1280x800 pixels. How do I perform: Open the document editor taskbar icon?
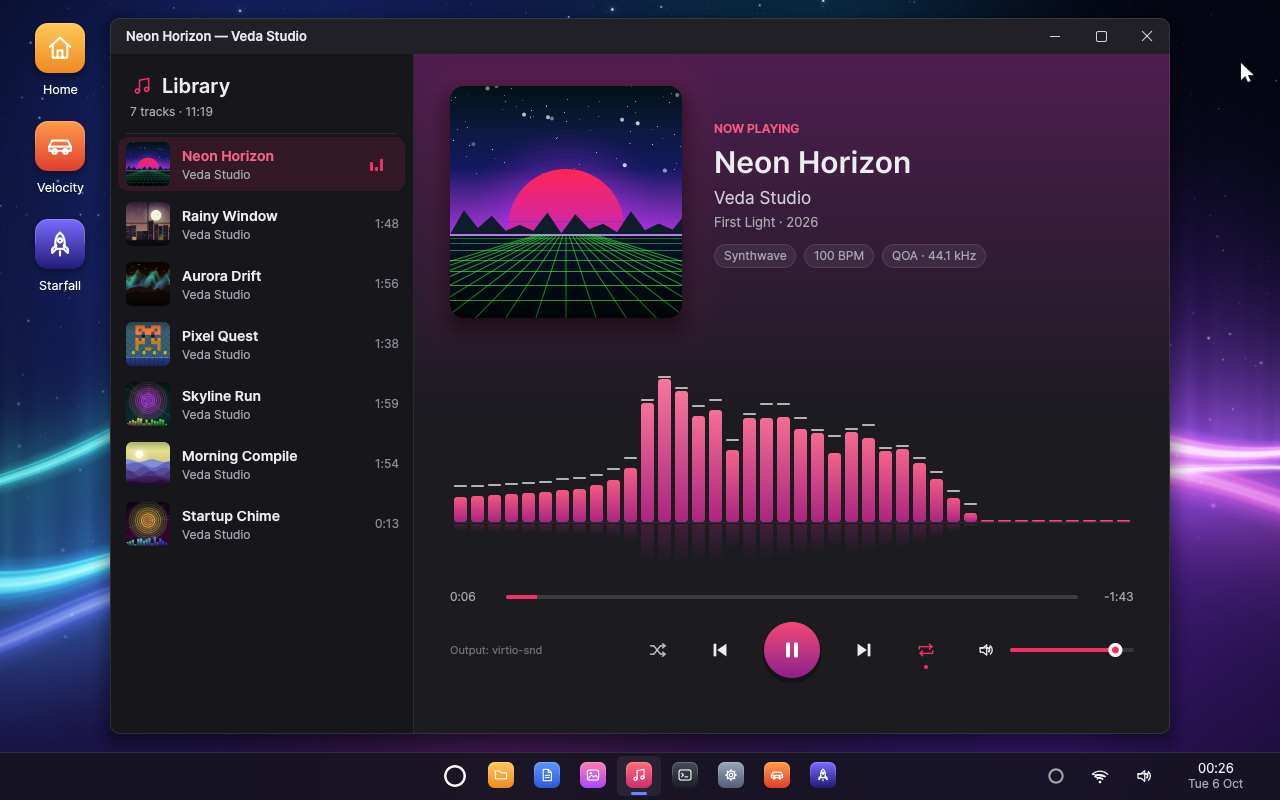(547, 775)
